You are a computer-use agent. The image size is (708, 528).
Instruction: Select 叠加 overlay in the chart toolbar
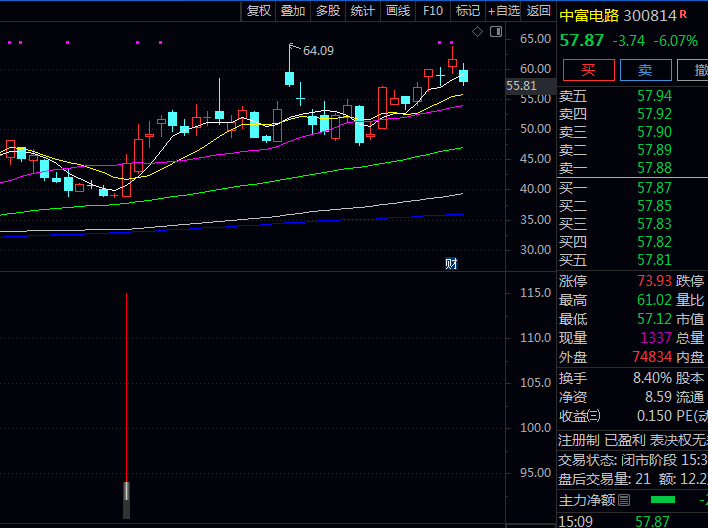(x=293, y=10)
